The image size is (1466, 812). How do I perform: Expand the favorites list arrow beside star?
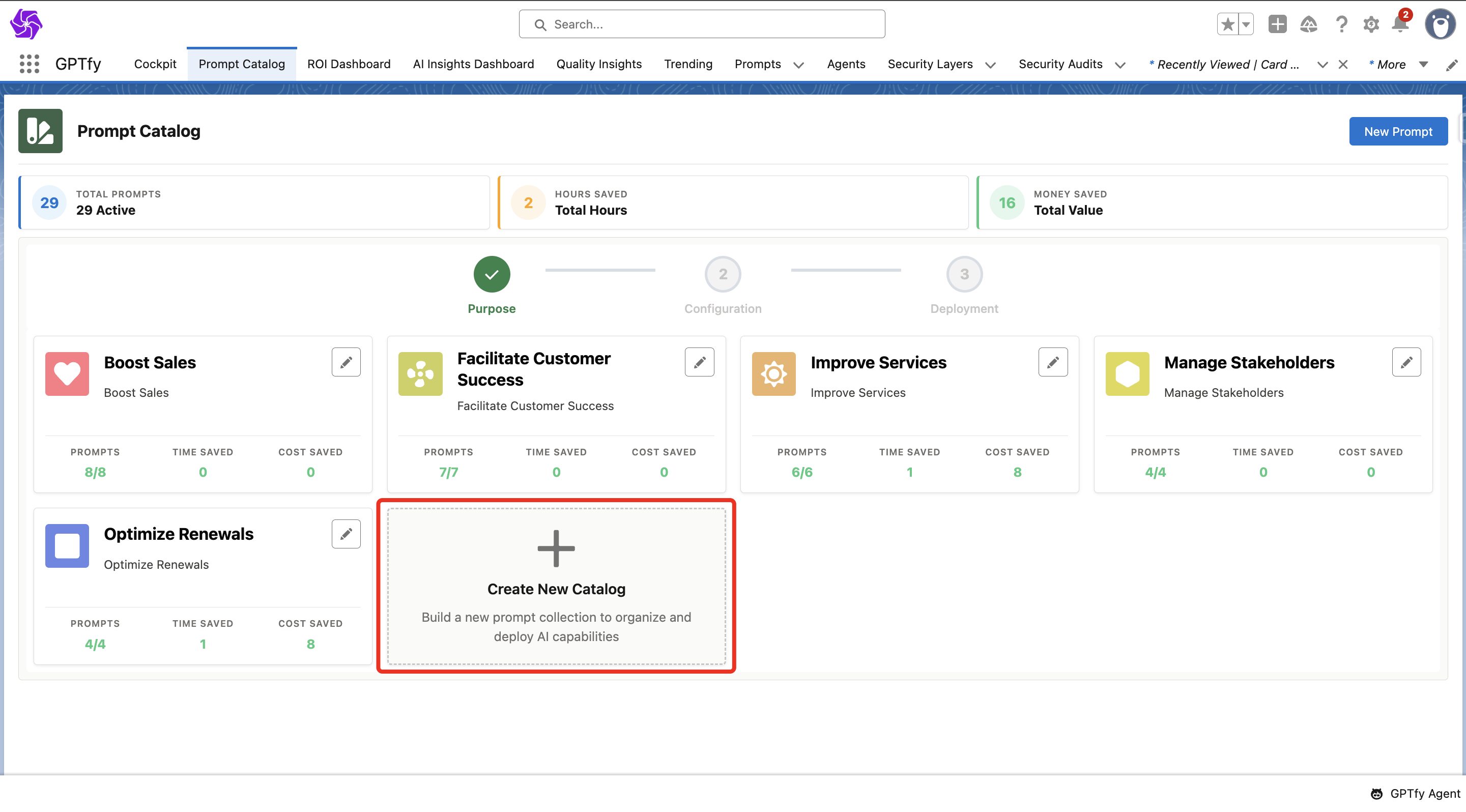click(x=1246, y=24)
